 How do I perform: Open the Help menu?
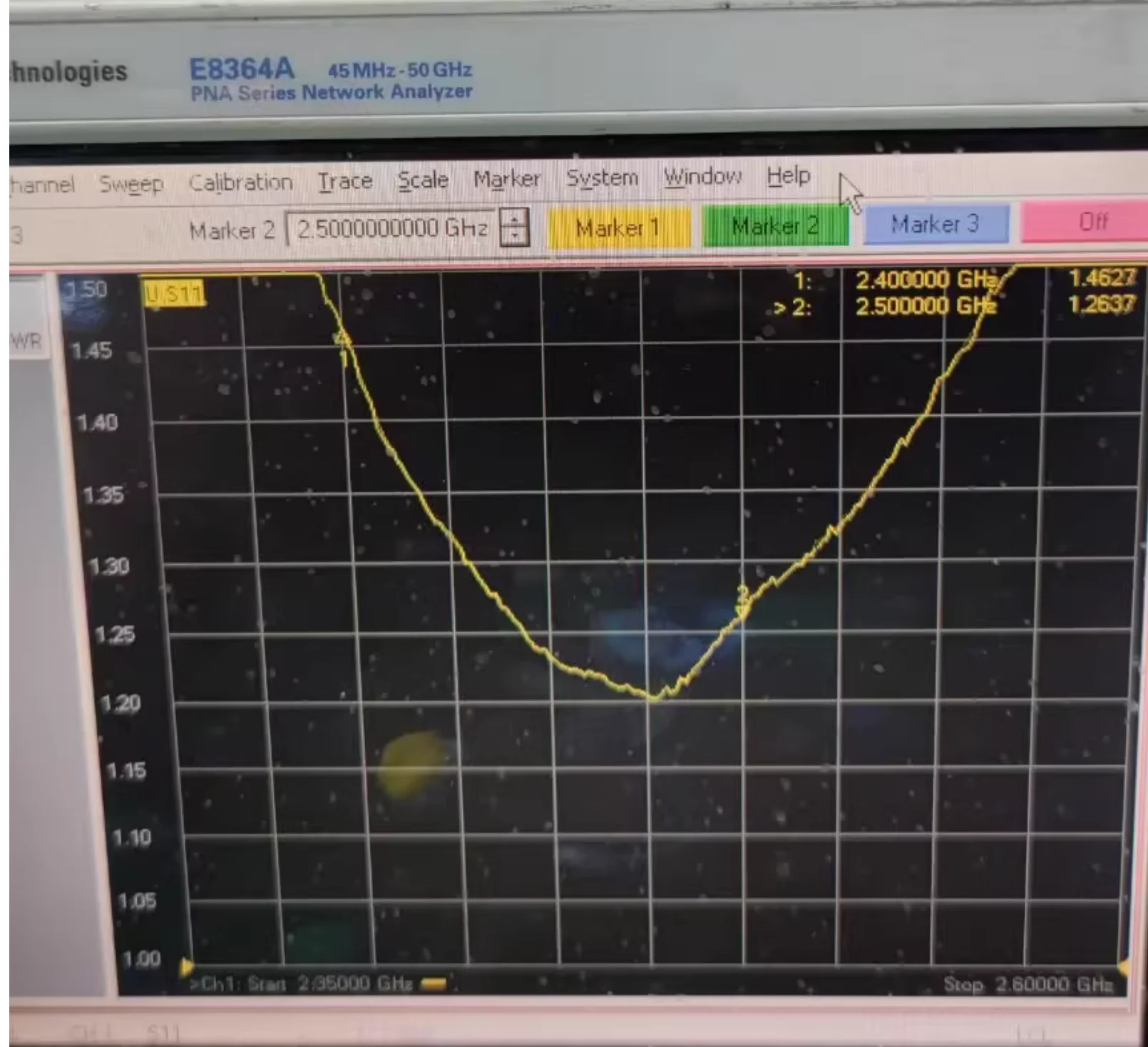pos(789,175)
